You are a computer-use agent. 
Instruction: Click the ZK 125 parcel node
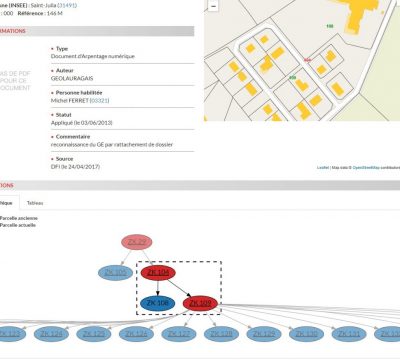94,334
